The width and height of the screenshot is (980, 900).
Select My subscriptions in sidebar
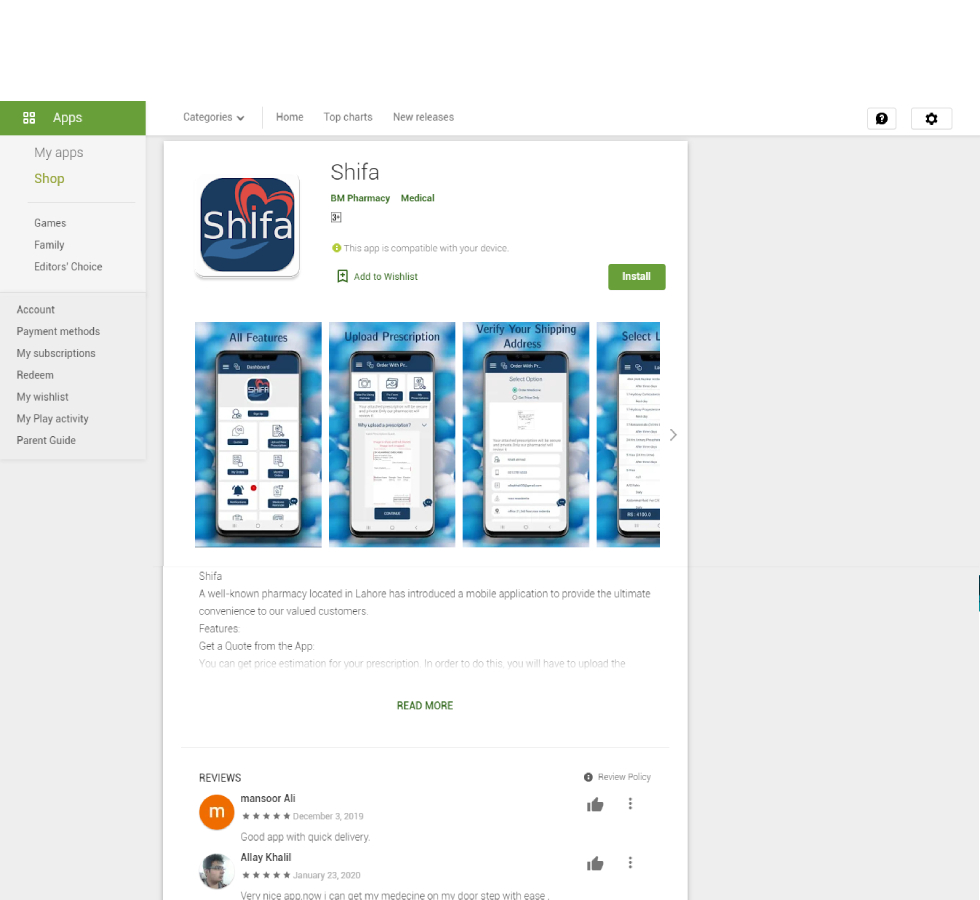56,353
